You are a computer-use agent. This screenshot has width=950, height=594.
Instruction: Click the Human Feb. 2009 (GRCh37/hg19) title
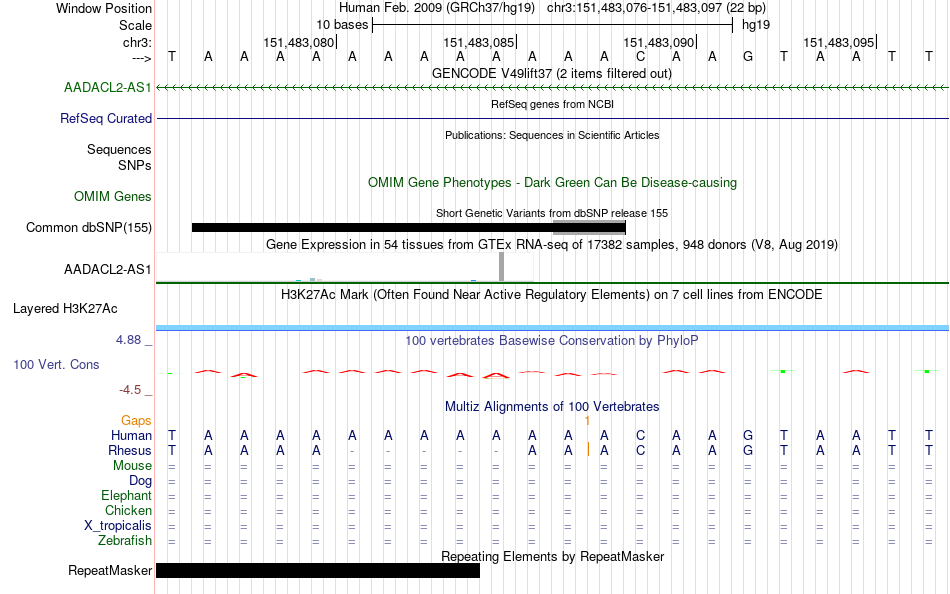point(437,8)
